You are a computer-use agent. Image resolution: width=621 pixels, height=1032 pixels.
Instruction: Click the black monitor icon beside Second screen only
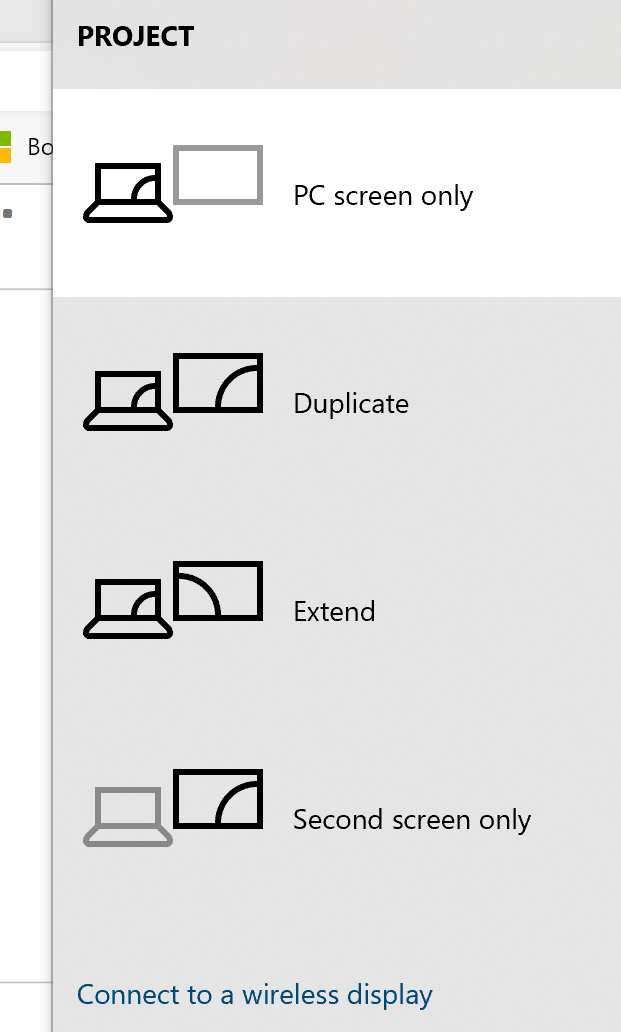(218, 797)
